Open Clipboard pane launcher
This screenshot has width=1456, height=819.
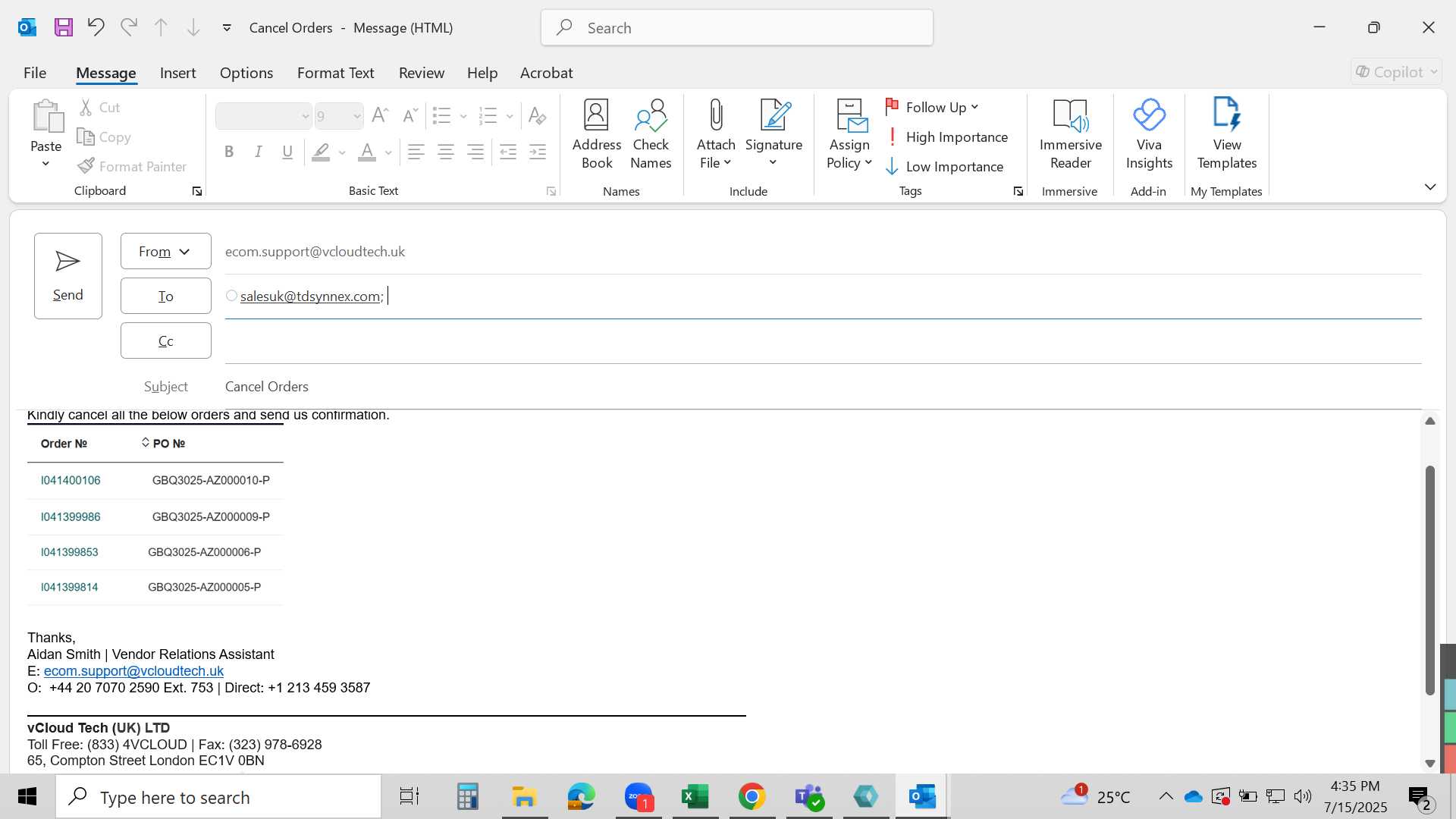(x=197, y=192)
